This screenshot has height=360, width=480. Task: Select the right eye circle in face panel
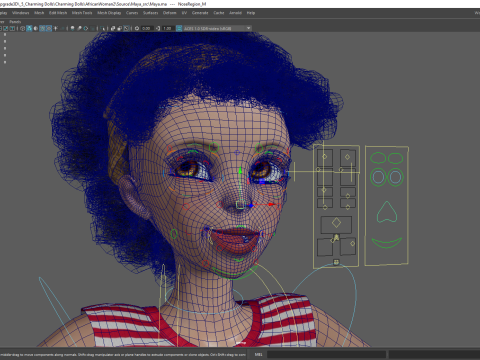(x=395, y=177)
